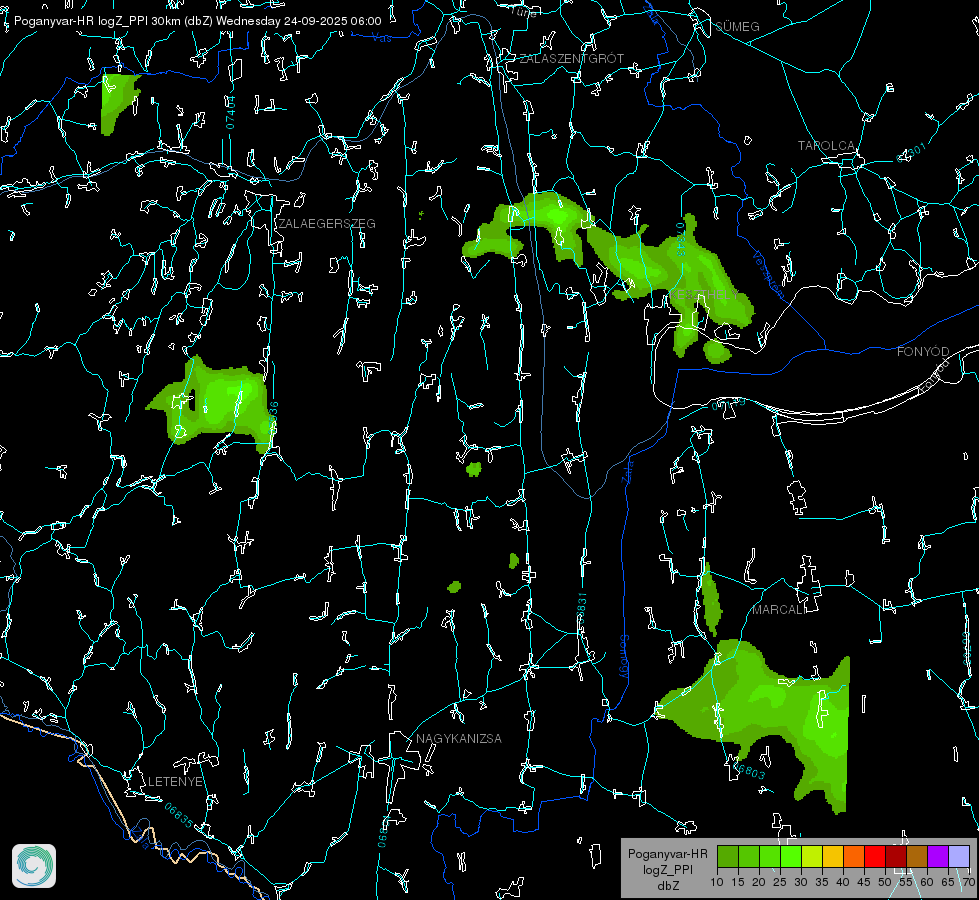The image size is (979, 900).
Task: Click the KESZTHELY city label
Action: point(703,294)
